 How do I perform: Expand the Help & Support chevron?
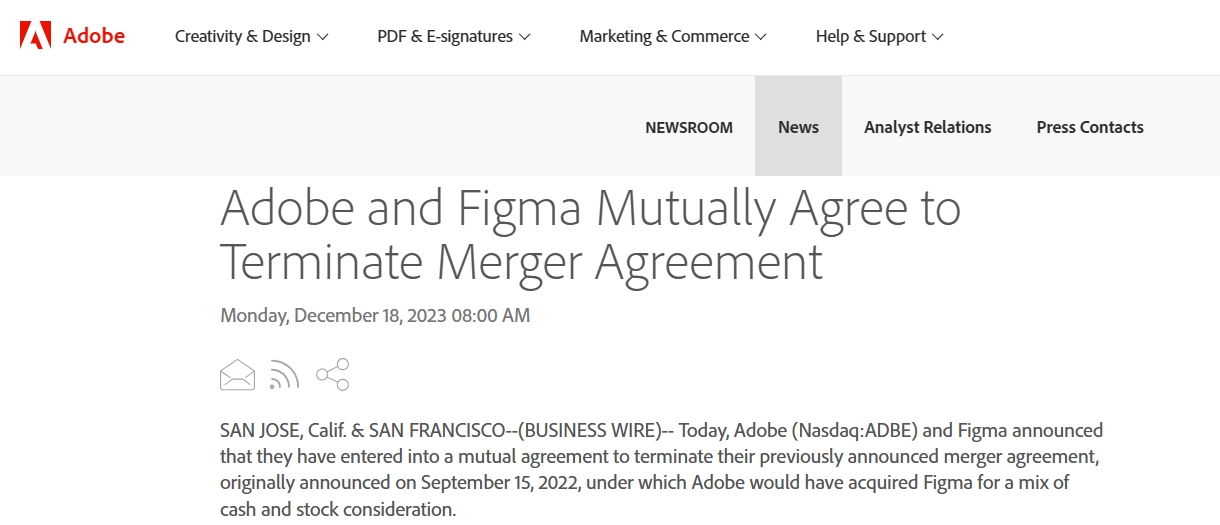point(938,37)
